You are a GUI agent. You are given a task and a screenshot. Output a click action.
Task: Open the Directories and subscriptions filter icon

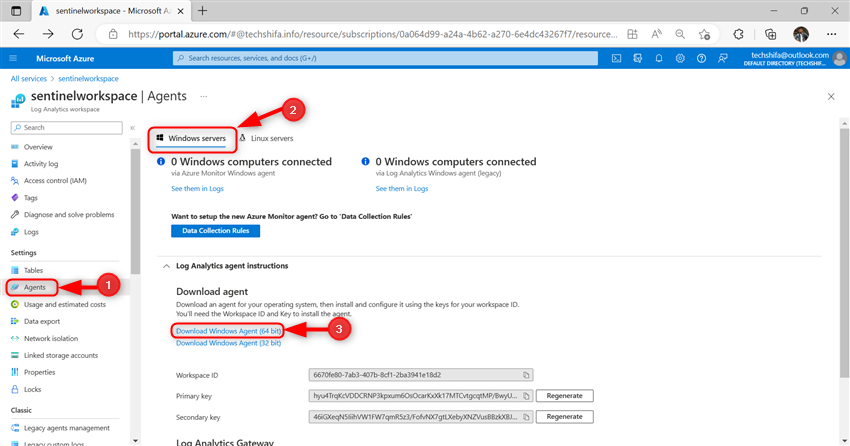638,58
